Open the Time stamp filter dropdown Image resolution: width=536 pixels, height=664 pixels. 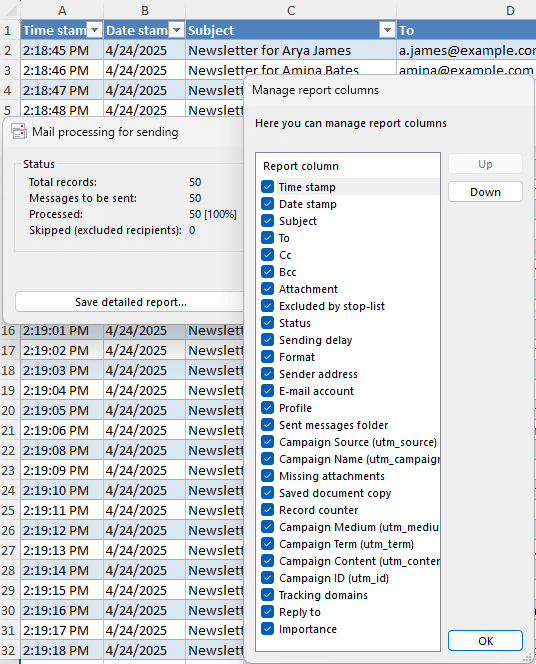pyautogui.click(x=95, y=30)
